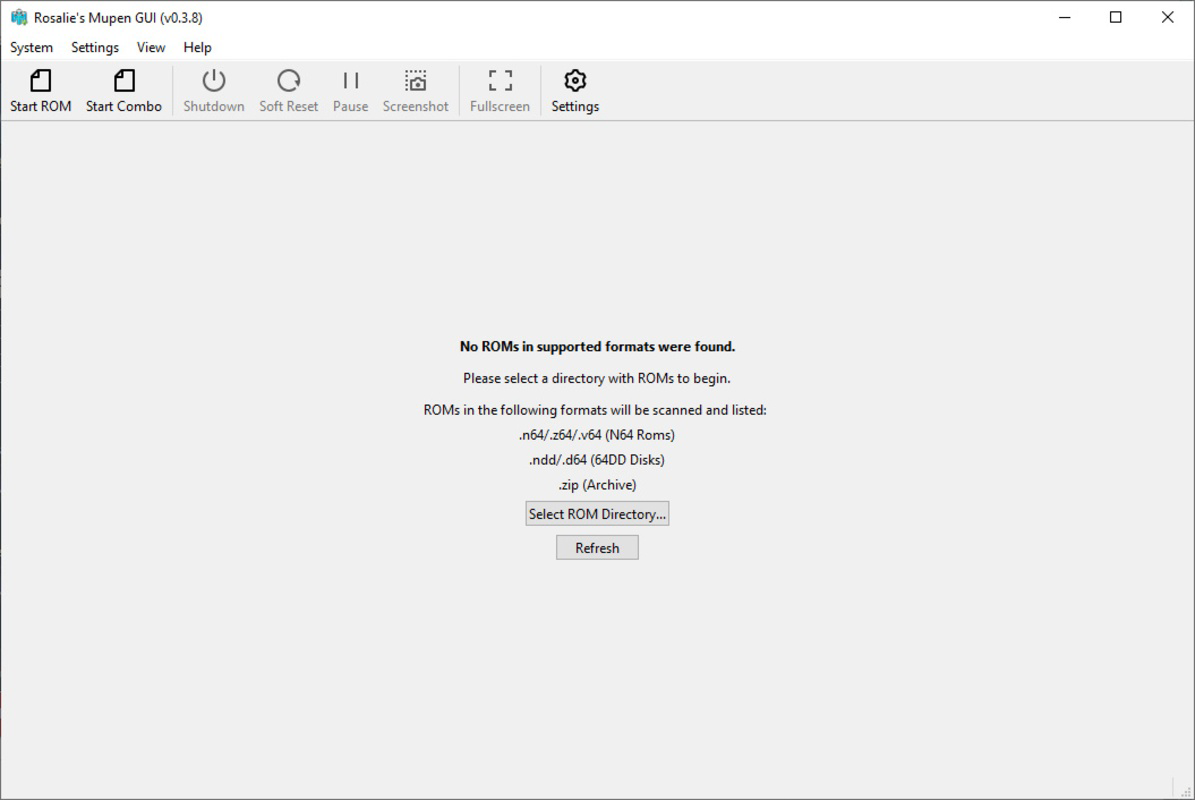Screen dimensions: 1195x800
Task: Click "No ROMs in supported formats were found." text
Action: (x=598, y=347)
